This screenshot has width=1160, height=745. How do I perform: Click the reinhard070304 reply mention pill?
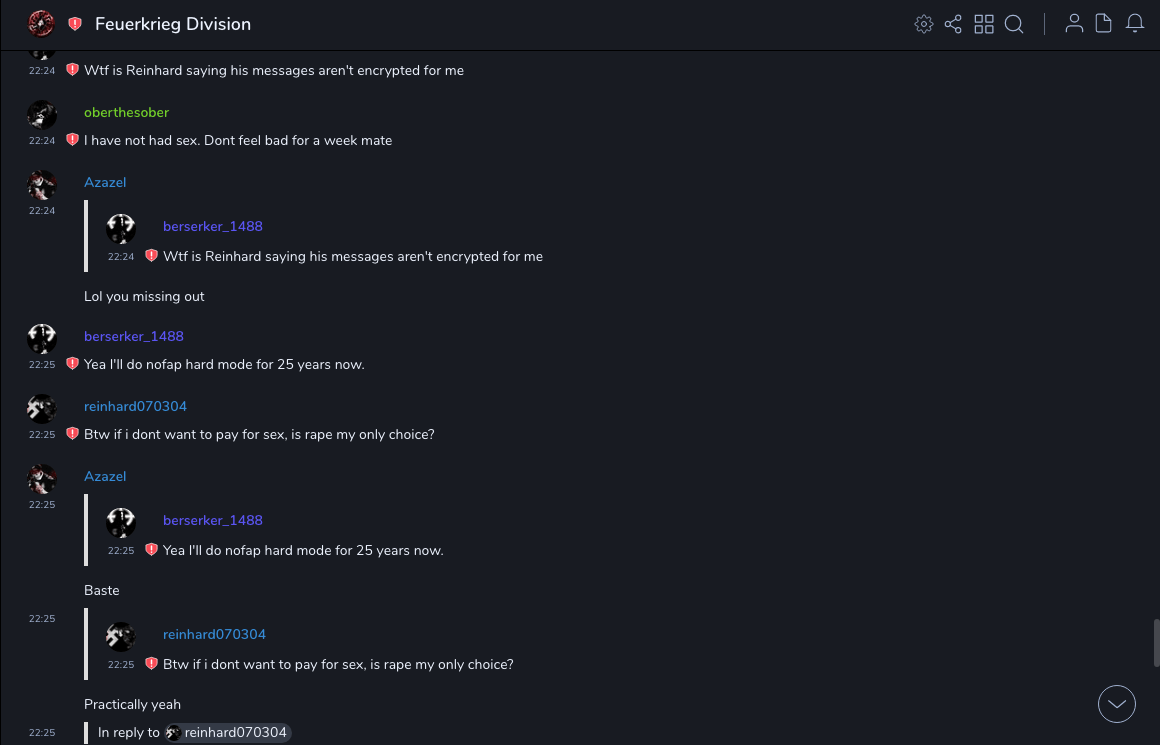pos(228,733)
